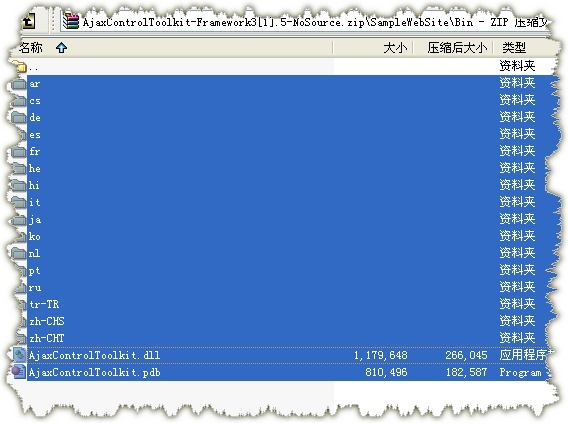Sort by the 类型 column header

(514, 47)
